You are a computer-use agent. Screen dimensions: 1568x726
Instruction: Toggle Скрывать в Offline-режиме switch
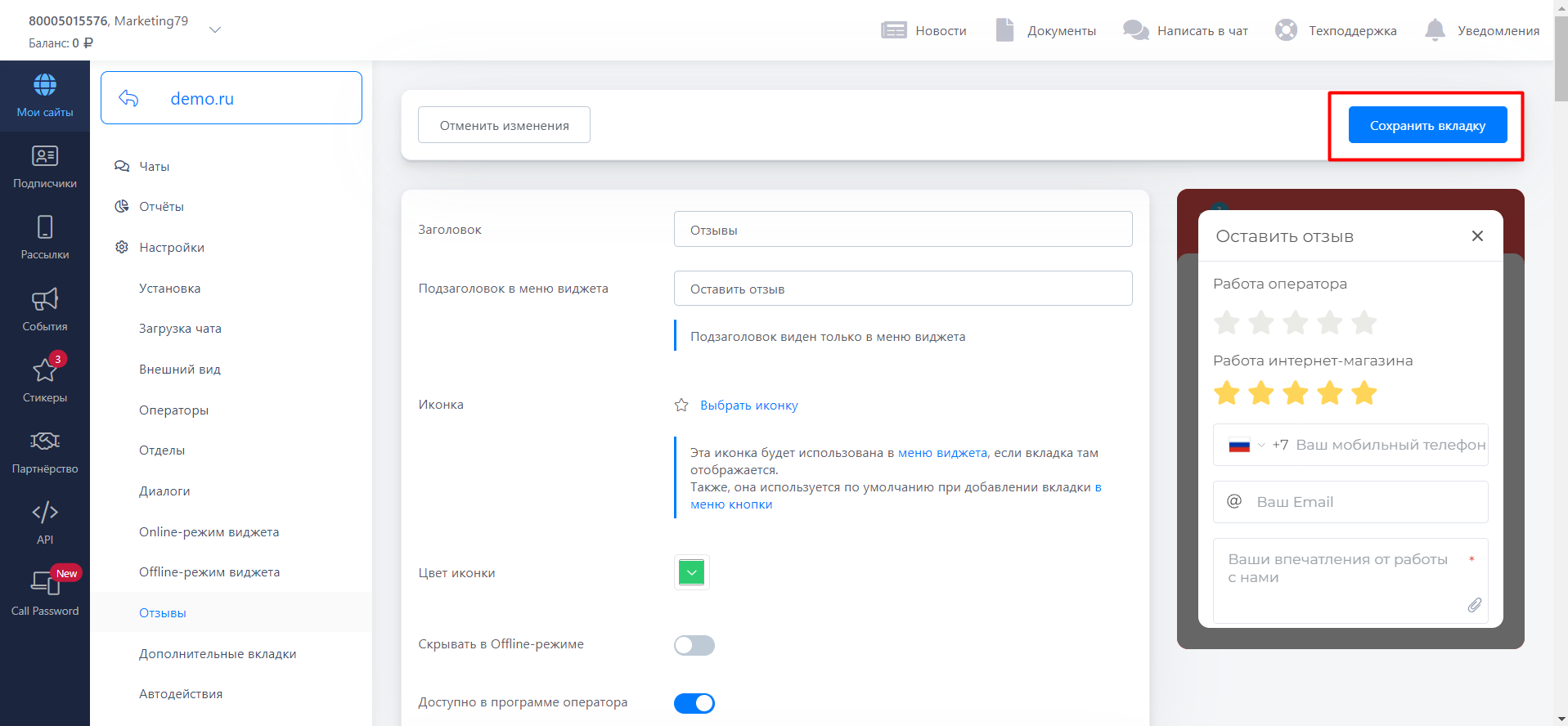click(694, 645)
